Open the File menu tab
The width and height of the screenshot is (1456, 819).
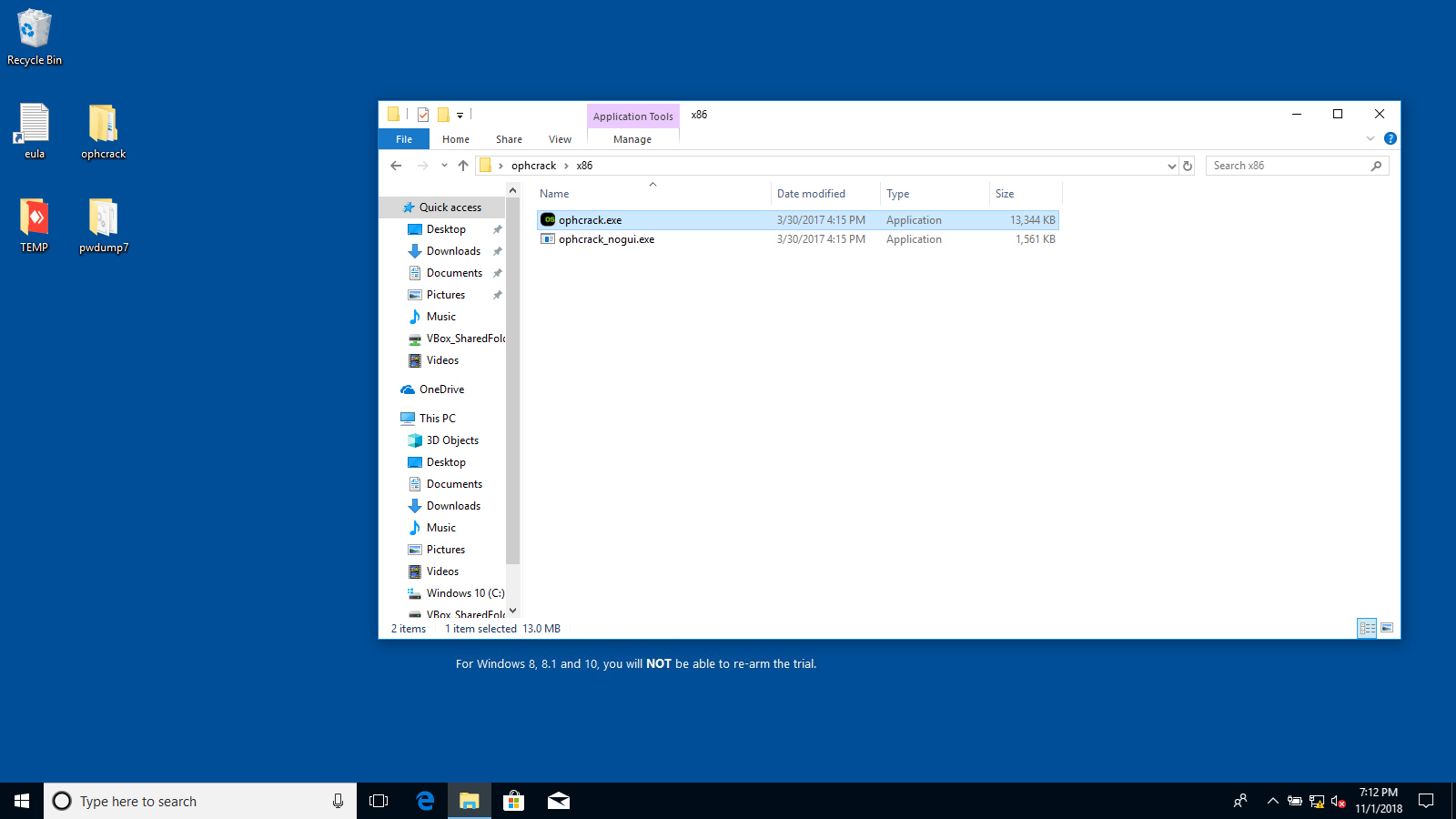pyautogui.click(x=404, y=139)
